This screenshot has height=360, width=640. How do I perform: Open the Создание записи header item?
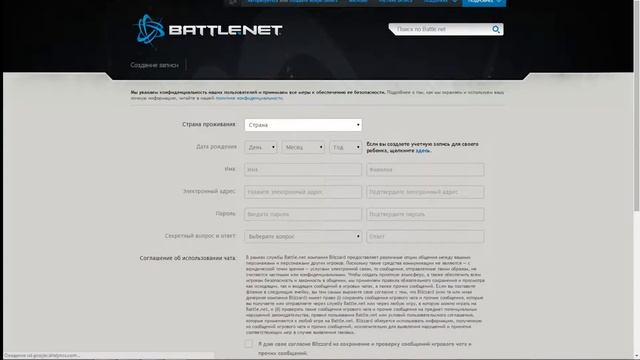coord(154,65)
